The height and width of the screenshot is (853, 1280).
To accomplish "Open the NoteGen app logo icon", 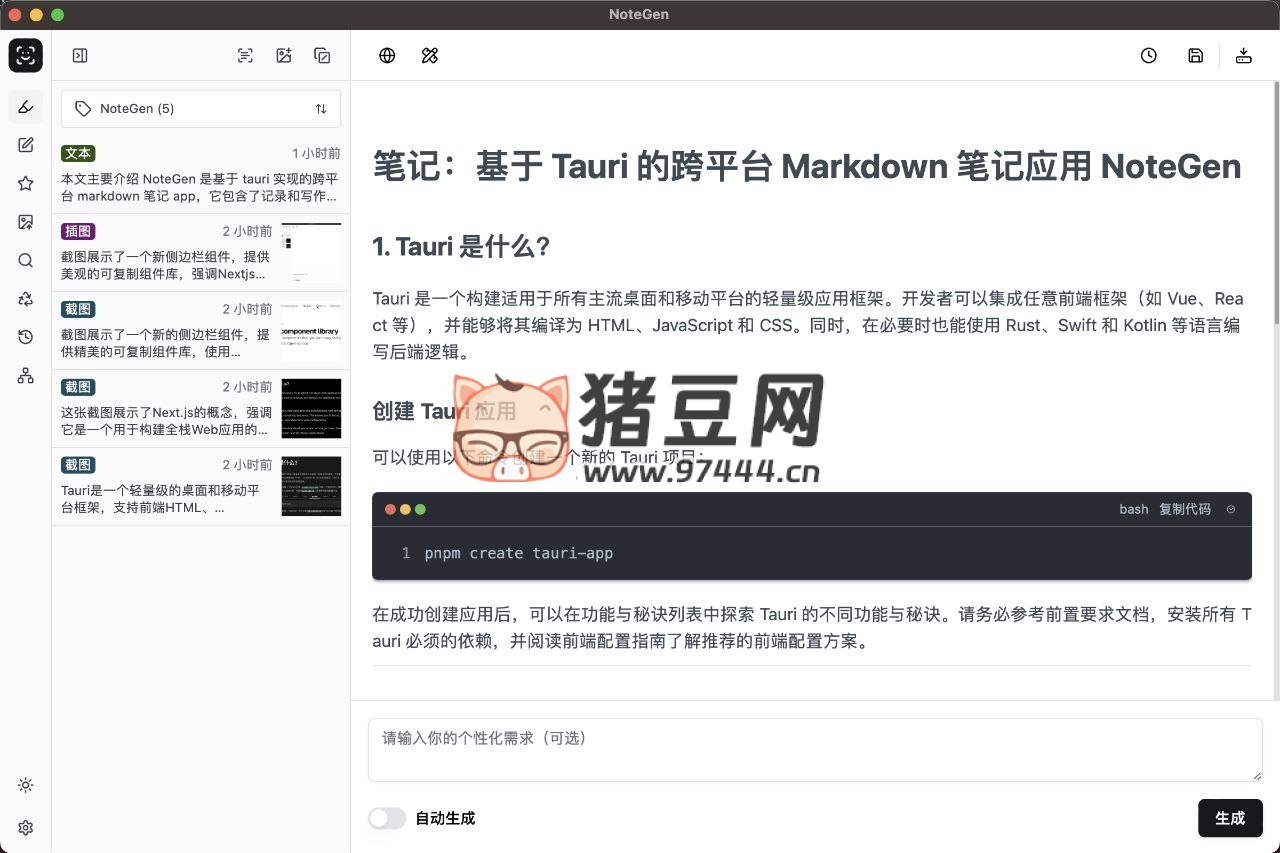I will (x=26, y=56).
